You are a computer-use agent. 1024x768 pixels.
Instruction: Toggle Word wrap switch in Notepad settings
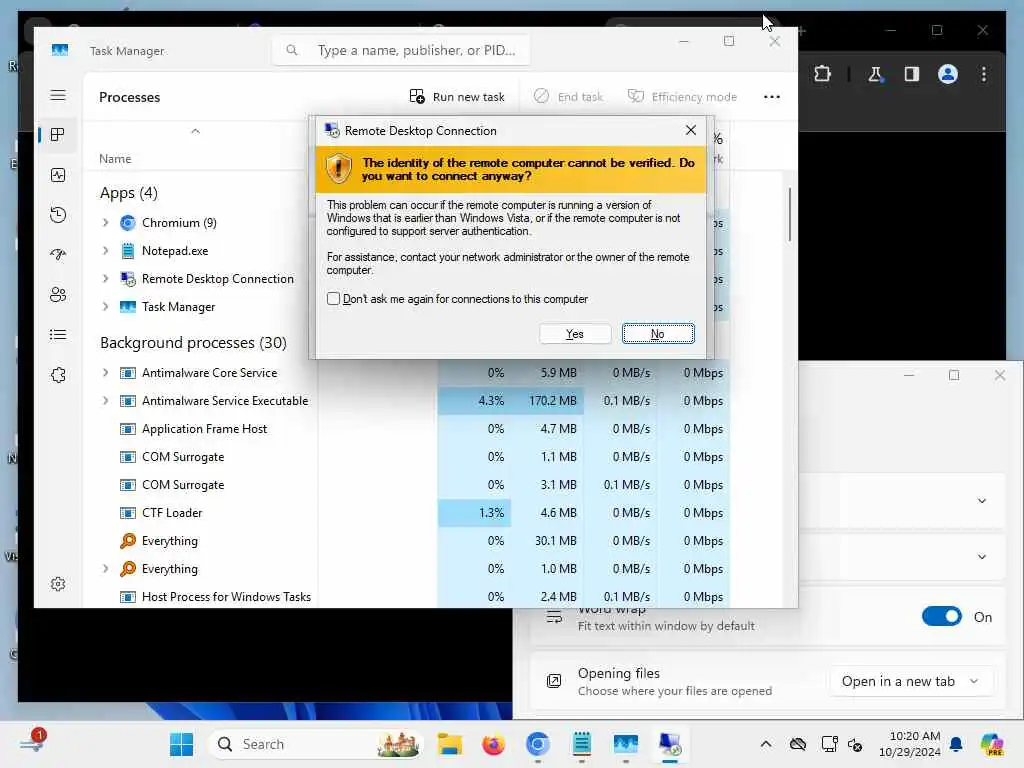click(941, 616)
